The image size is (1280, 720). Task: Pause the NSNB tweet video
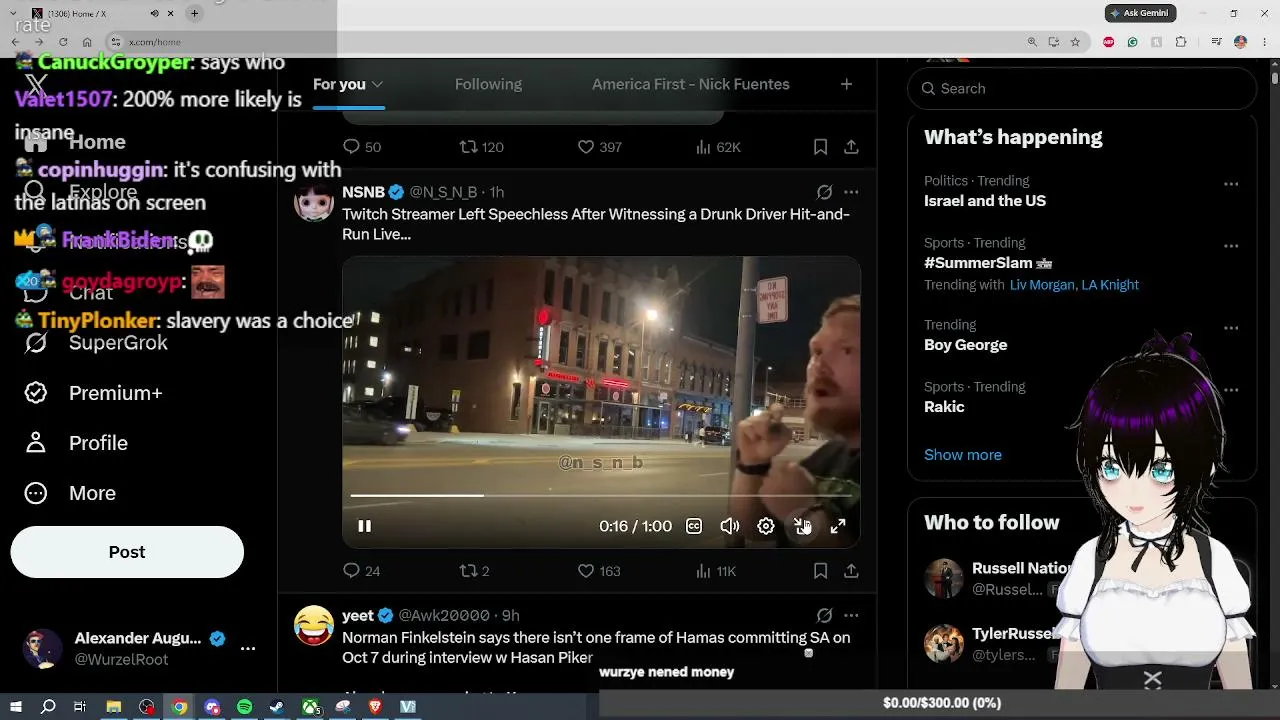click(364, 526)
